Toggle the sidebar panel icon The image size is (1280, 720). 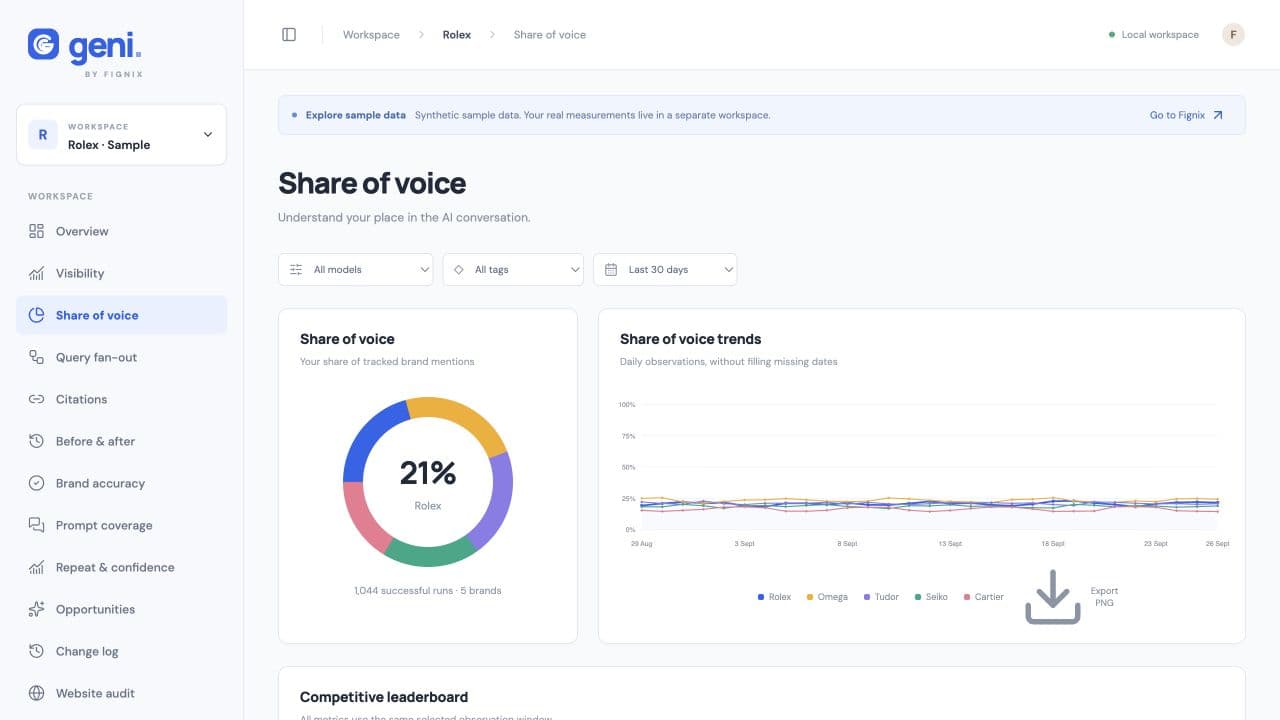(x=289, y=34)
